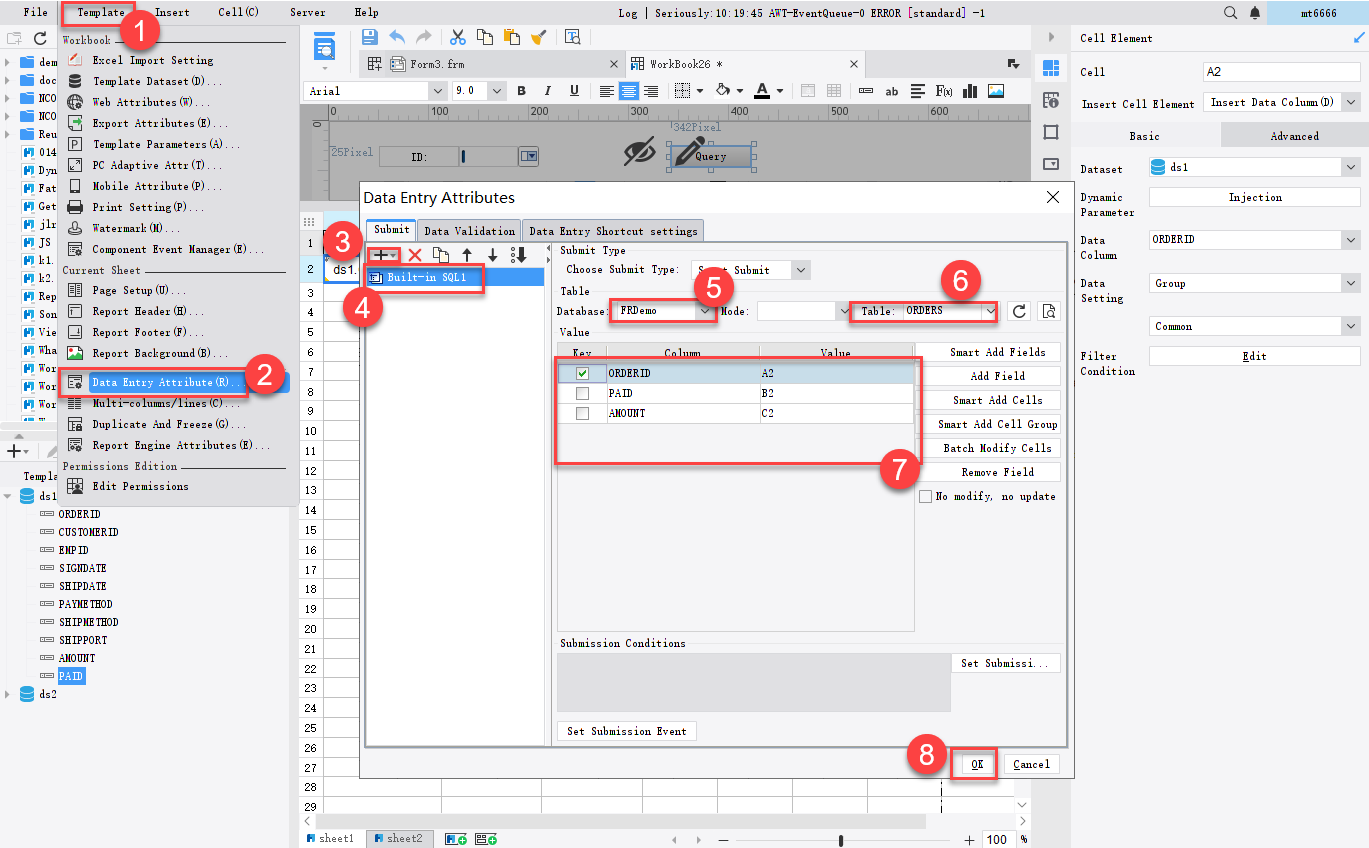Apply bold formatting to the cell
1369x848 pixels.
pos(521,90)
